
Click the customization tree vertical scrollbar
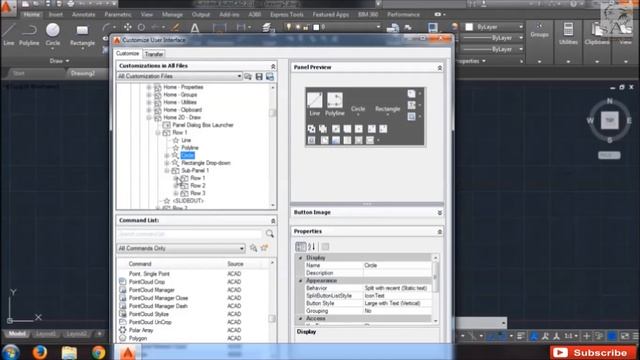[x=273, y=147]
